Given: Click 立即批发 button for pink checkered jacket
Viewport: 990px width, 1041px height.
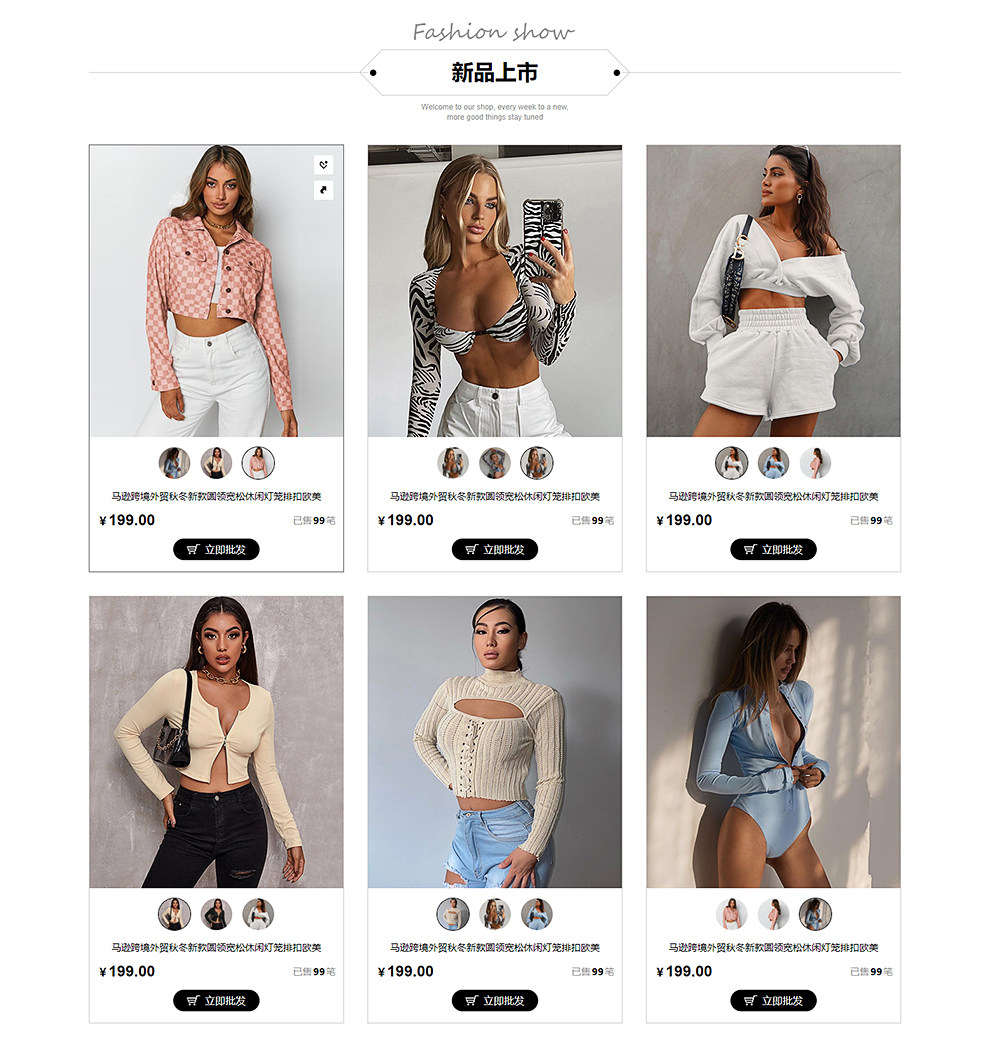Looking at the screenshot, I should tap(216, 550).
